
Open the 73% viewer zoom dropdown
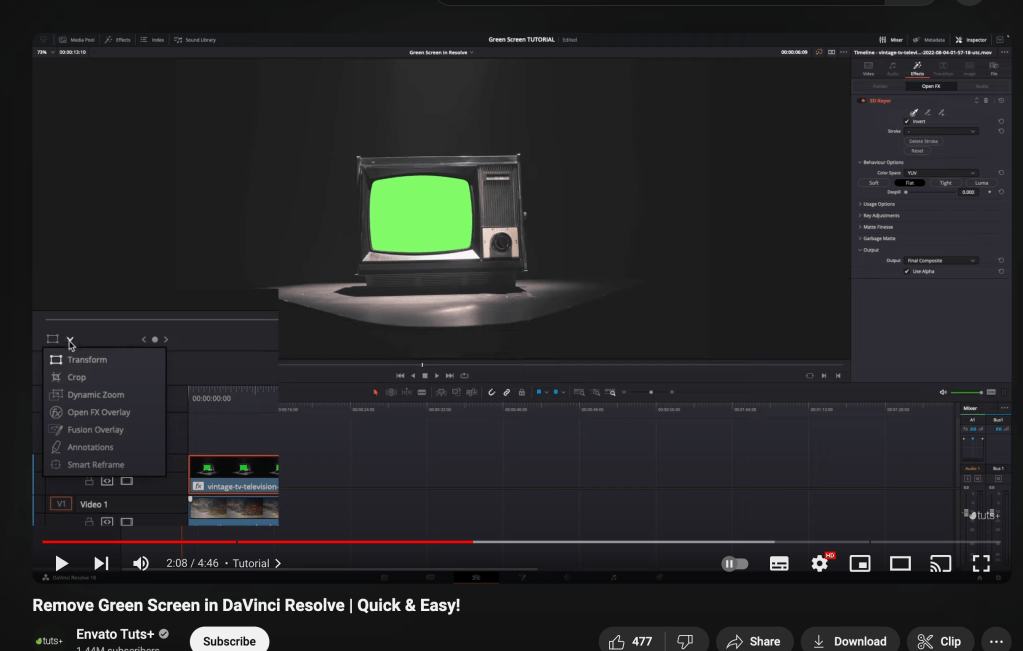[46, 52]
